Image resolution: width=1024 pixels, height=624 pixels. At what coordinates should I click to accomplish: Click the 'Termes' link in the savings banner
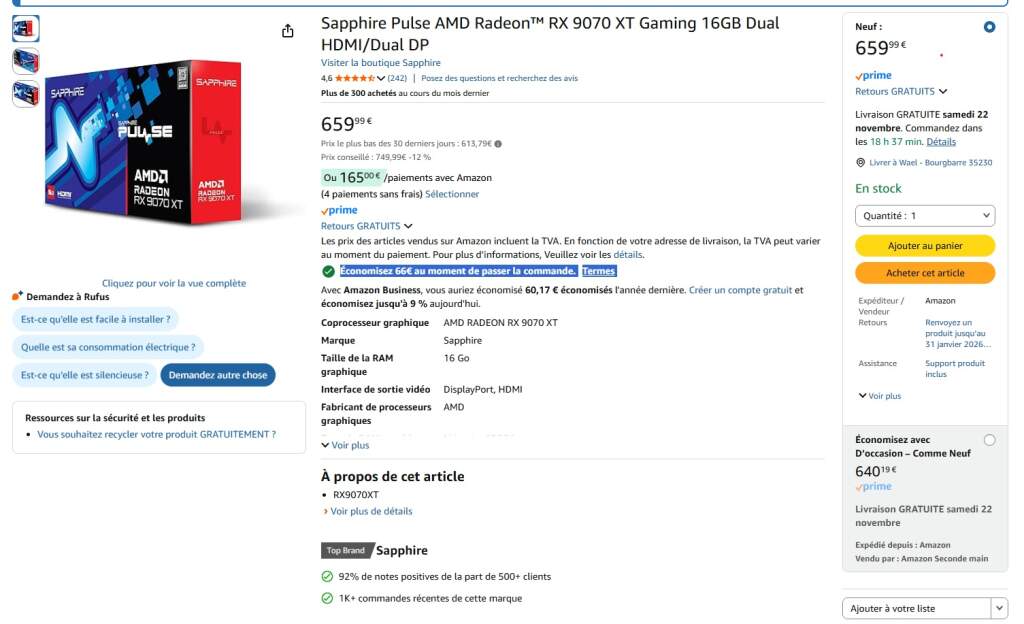click(599, 271)
